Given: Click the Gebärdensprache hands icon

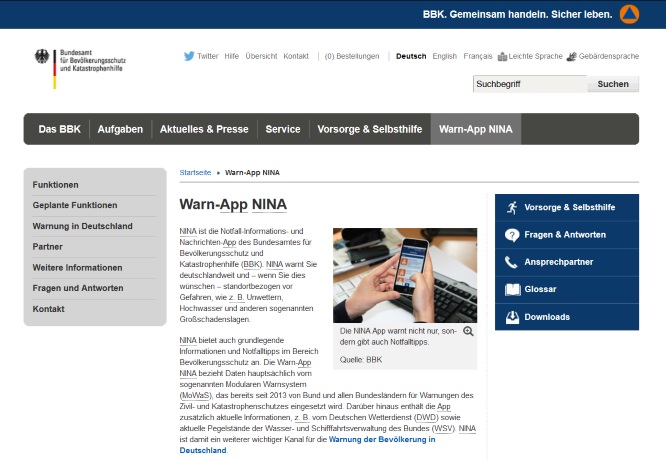Looking at the screenshot, I should click(x=571, y=57).
